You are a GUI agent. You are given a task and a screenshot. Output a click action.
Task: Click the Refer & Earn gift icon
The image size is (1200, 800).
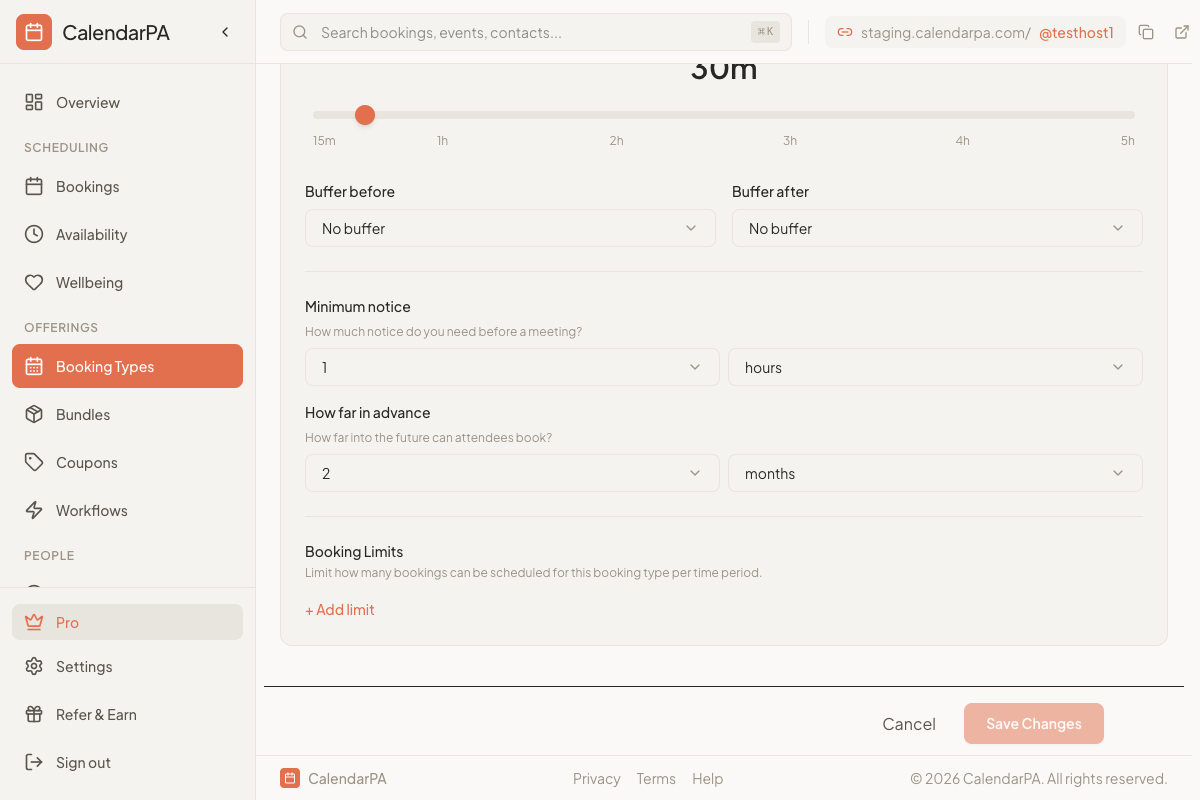pyautogui.click(x=34, y=714)
